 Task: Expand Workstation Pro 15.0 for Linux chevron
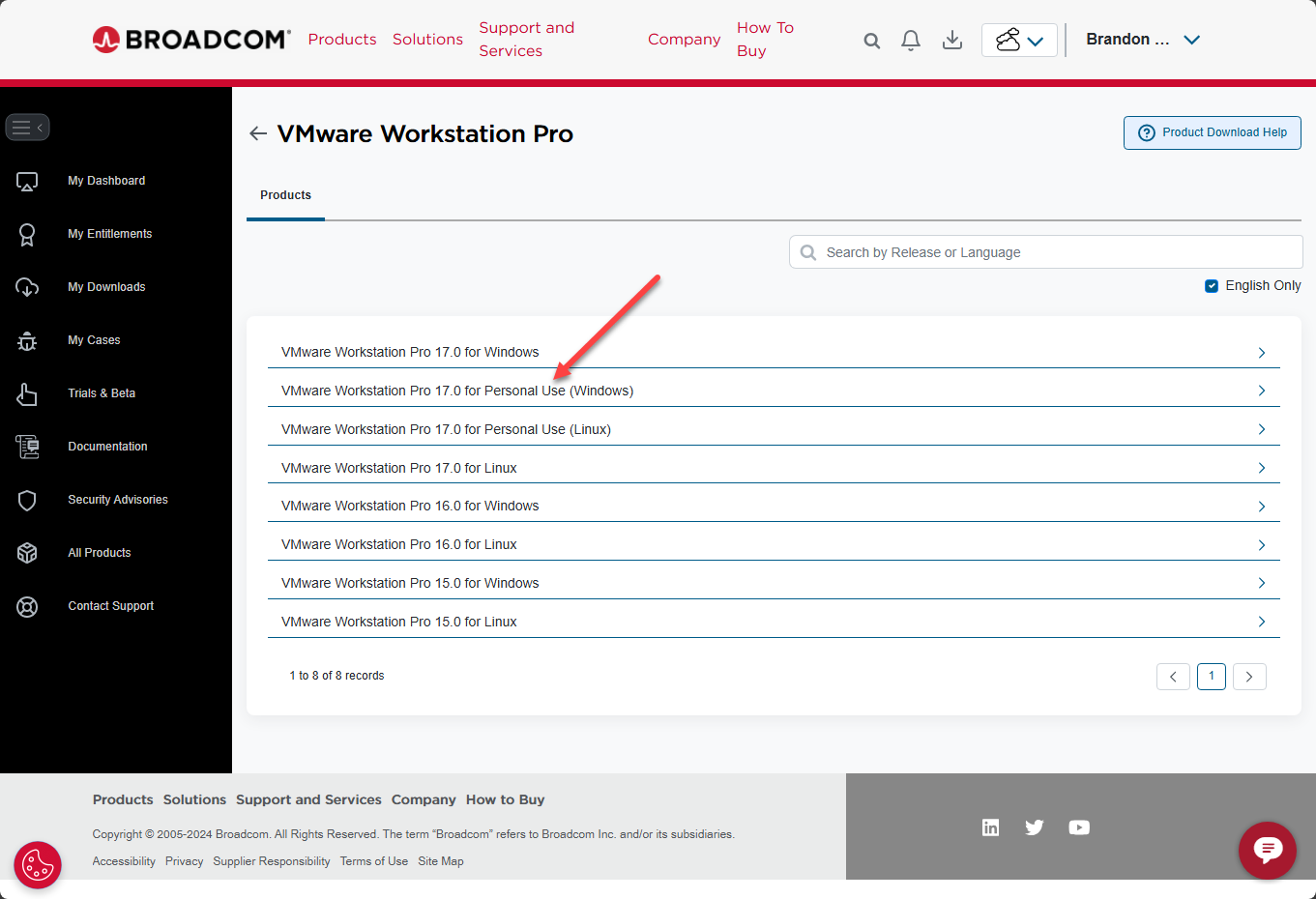coord(1262,622)
